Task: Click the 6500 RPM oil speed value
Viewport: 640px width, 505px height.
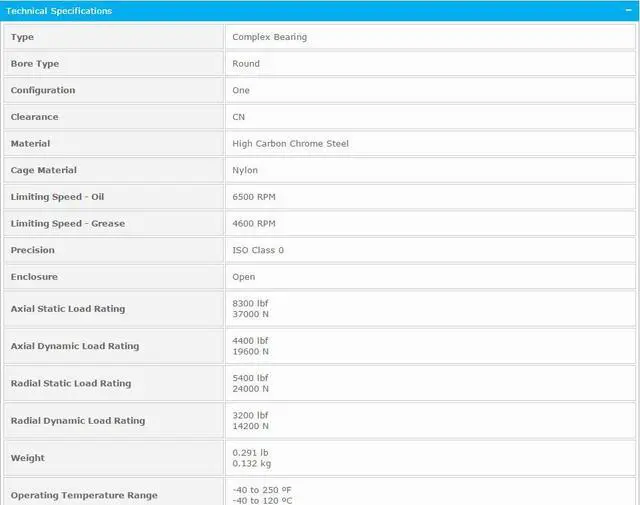Action: coord(254,197)
